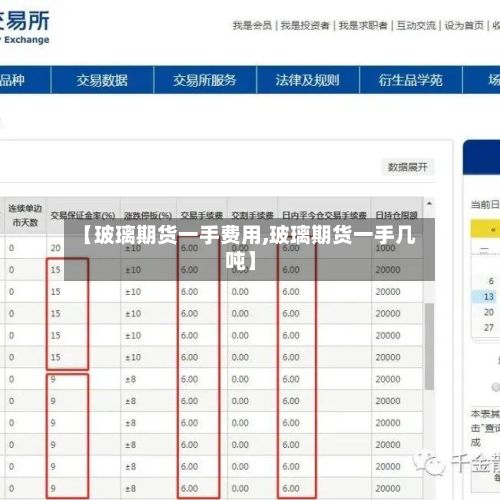Open the 交易数据 navigation menu
500x500 pixels.
[102, 80]
